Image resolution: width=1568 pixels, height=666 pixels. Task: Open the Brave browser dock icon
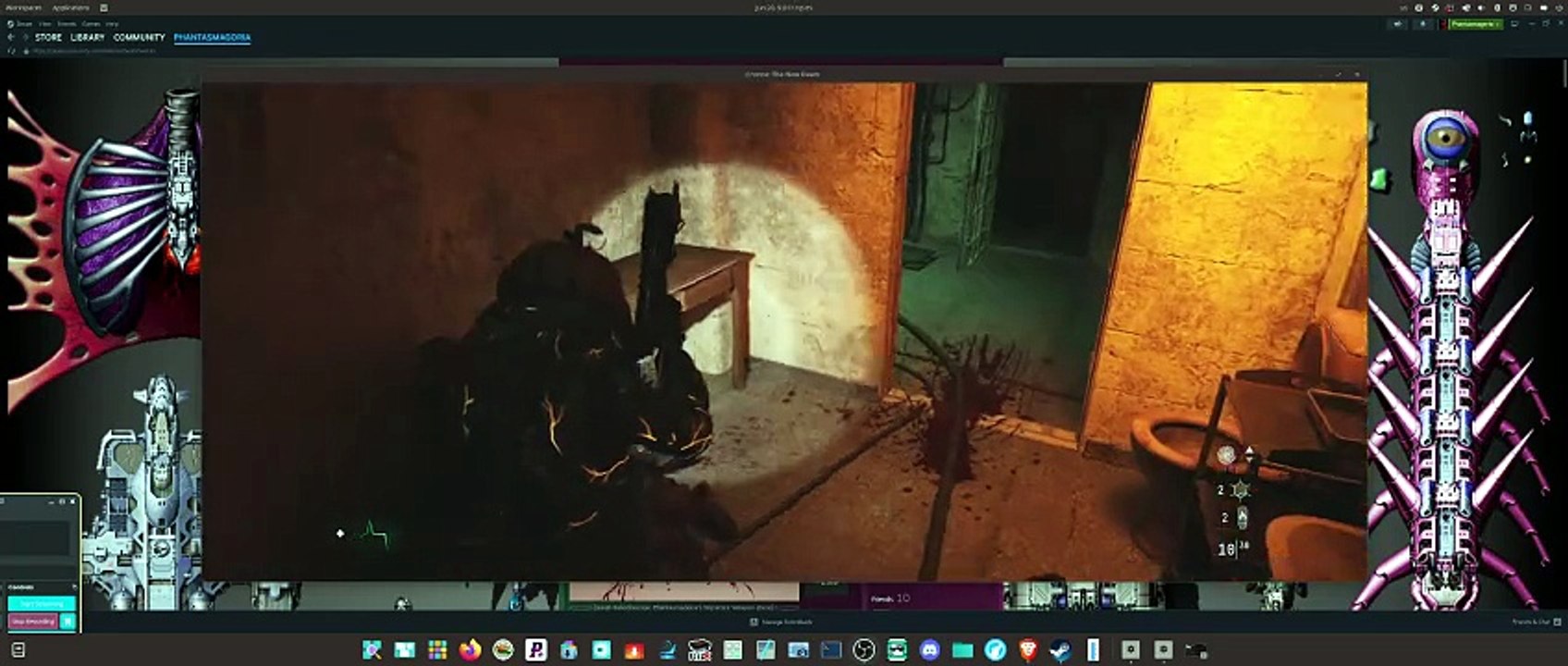pos(1028,650)
